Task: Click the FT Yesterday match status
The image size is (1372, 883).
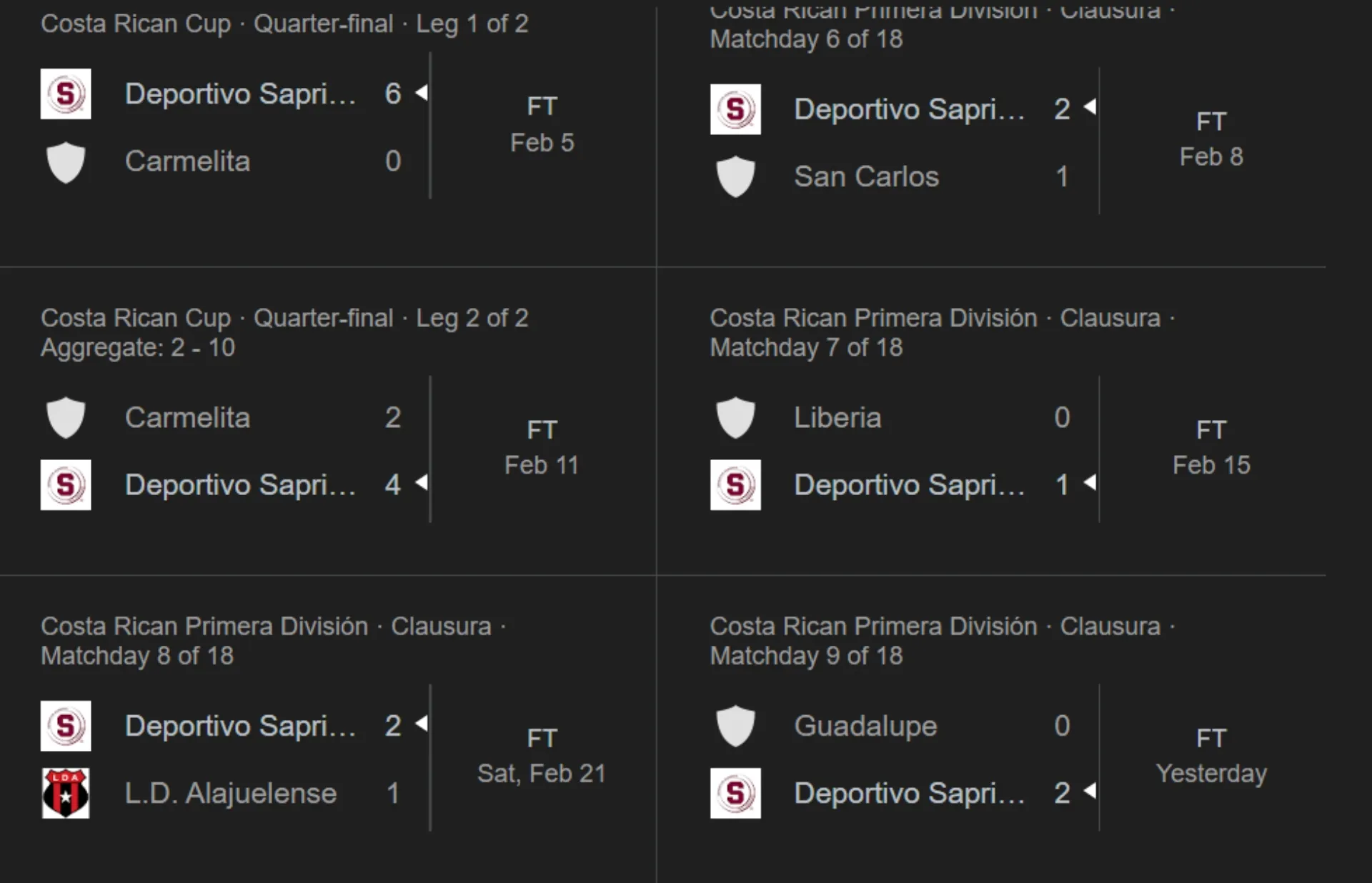Action: 1211,755
